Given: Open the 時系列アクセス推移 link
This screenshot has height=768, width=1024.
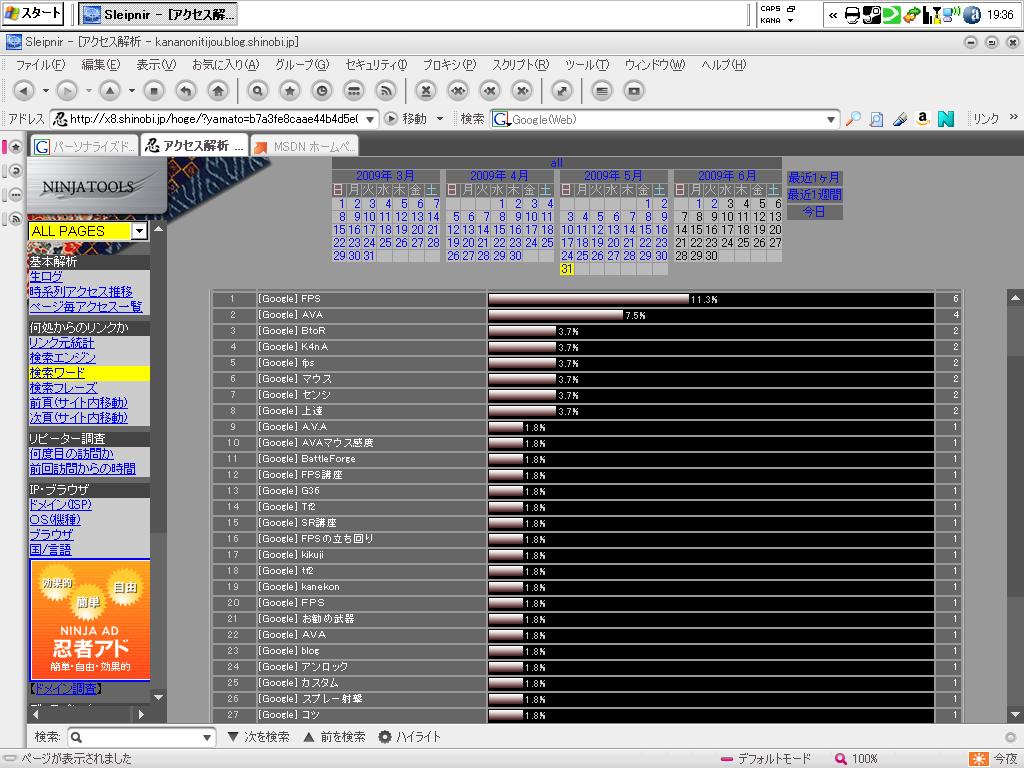Looking at the screenshot, I should point(80,292).
